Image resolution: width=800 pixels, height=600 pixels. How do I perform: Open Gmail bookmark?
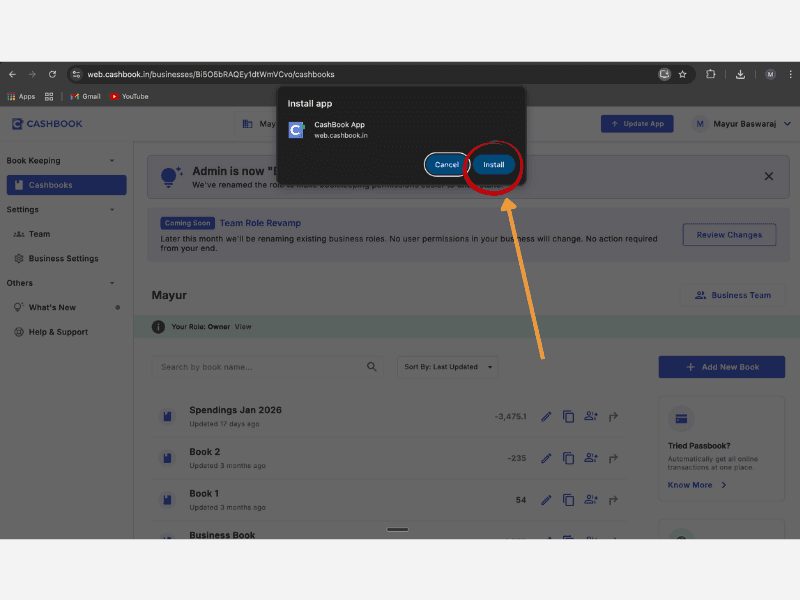point(85,96)
